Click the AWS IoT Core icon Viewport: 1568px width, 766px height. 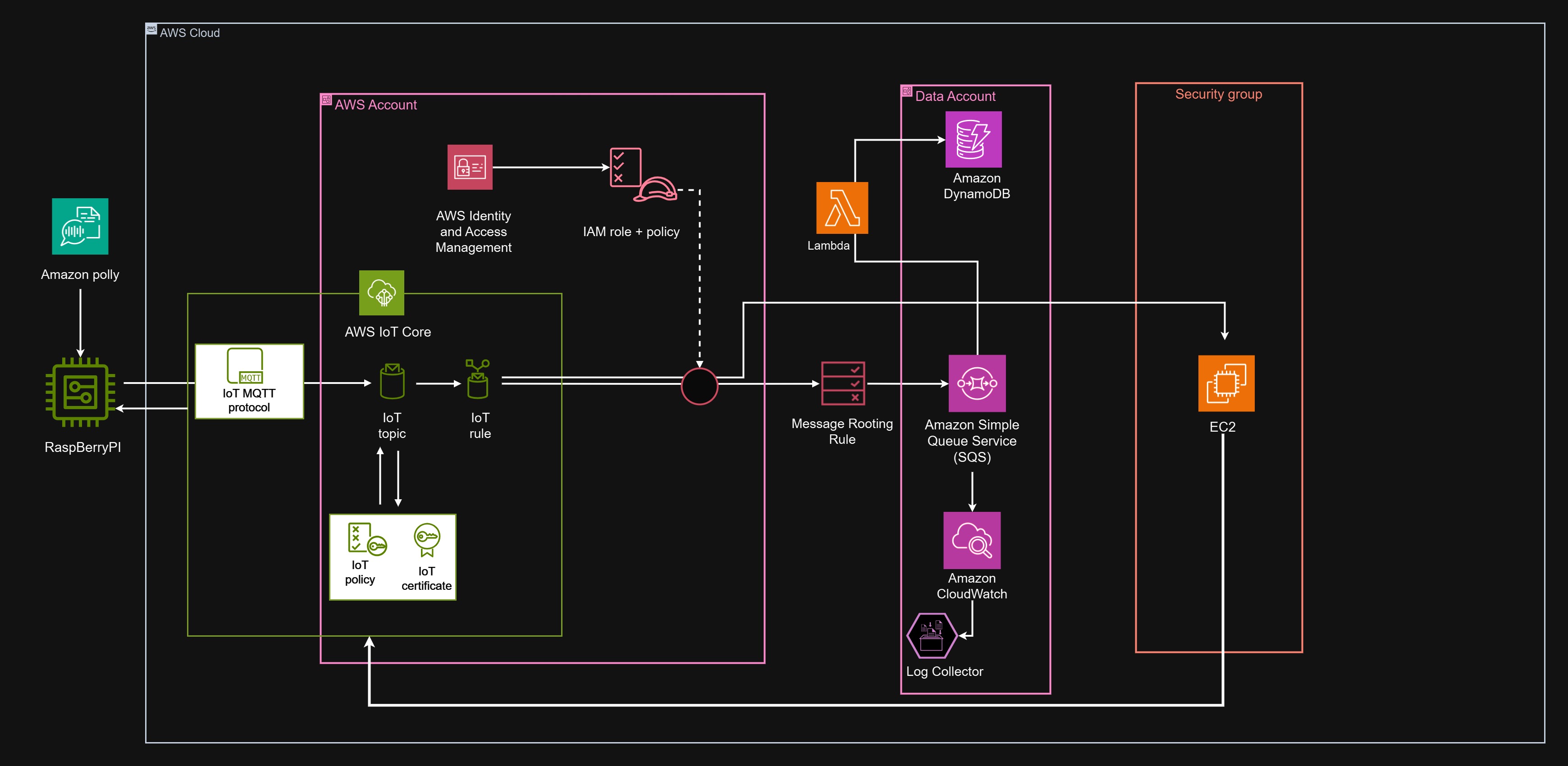pos(382,292)
